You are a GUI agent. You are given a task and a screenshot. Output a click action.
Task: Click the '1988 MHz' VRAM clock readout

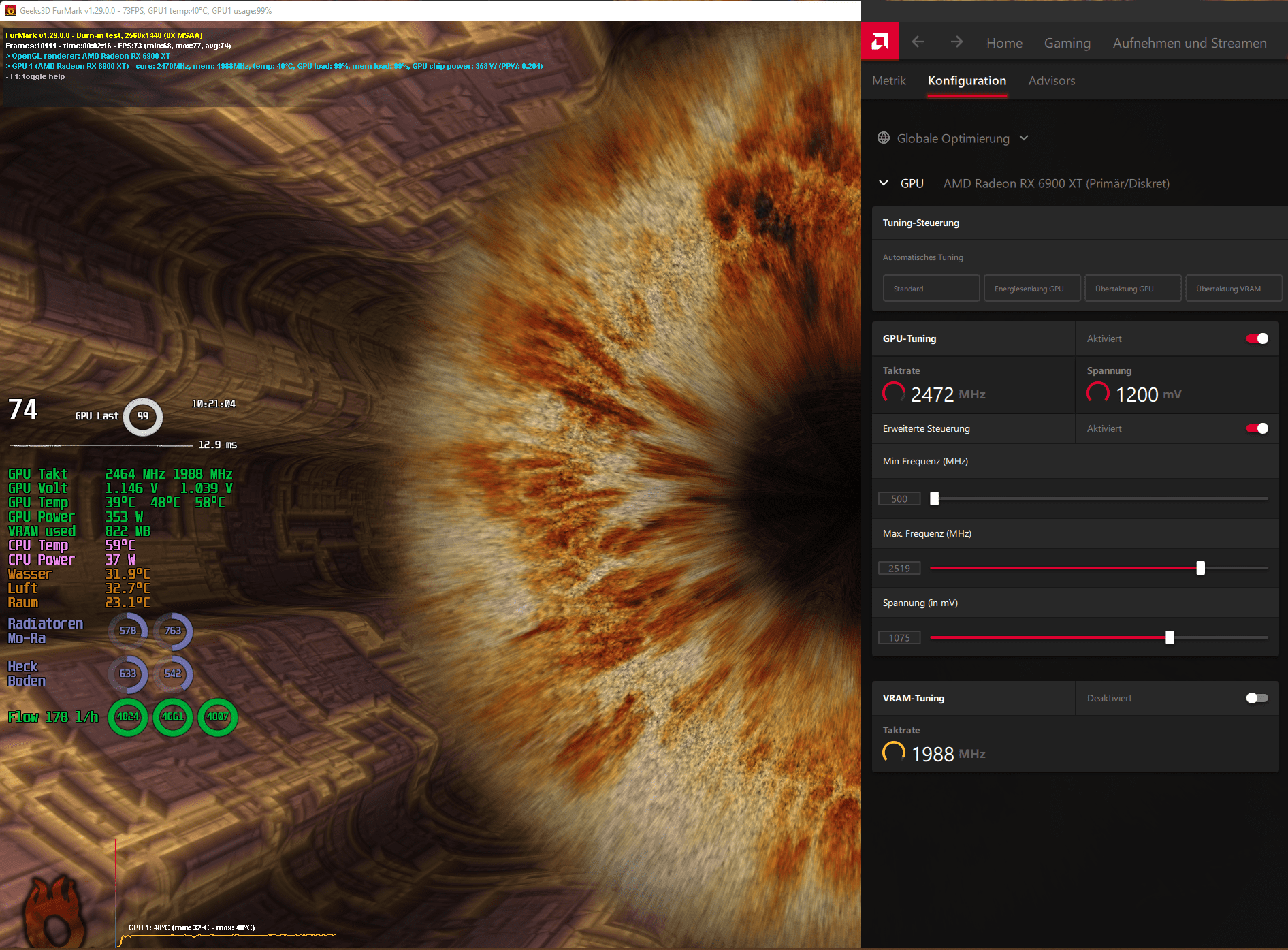point(948,754)
